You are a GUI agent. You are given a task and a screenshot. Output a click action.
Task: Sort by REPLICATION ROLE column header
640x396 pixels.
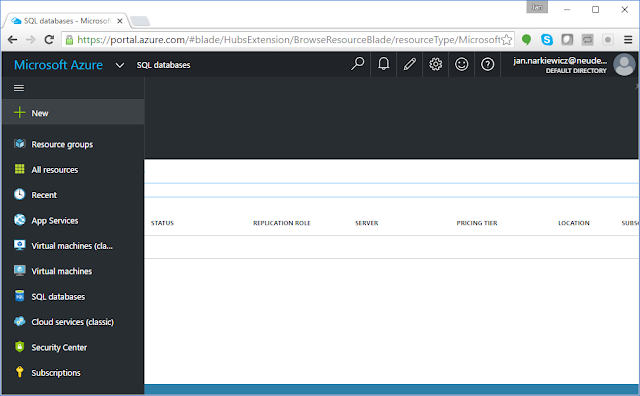tap(282, 223)
